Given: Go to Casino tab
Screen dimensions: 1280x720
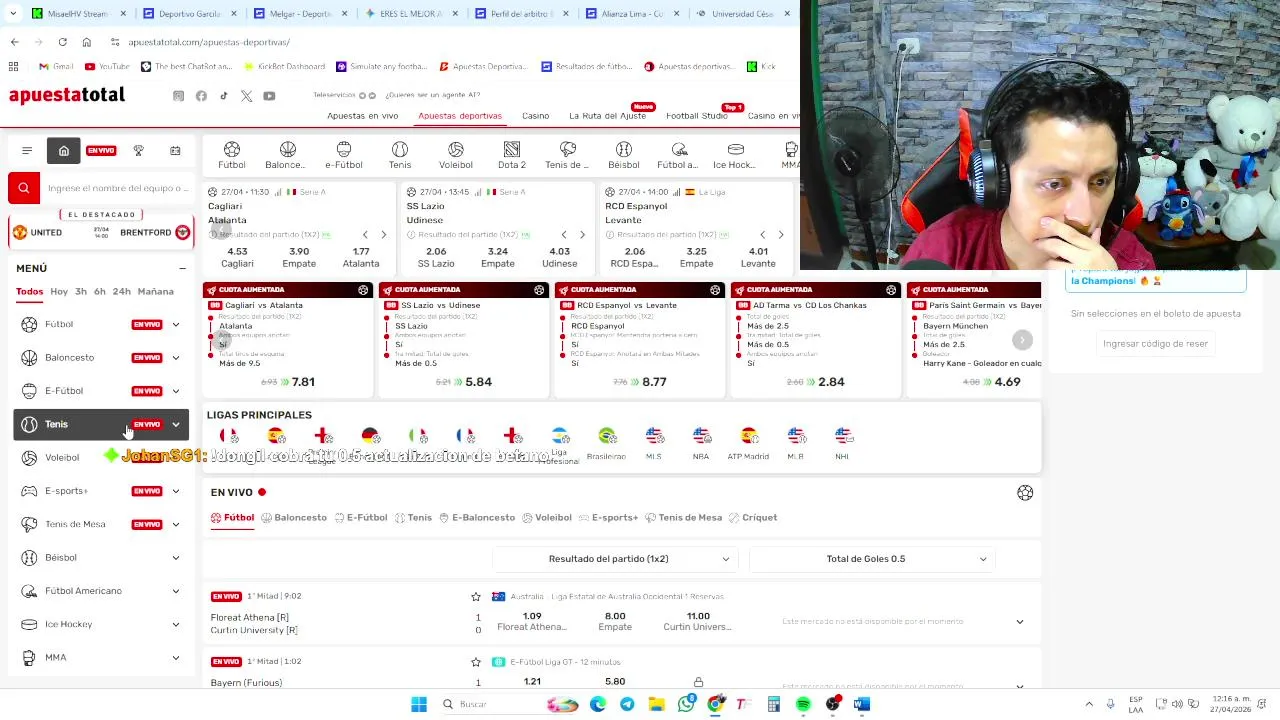Looking at the screenshot, I should tap(535, 116).
